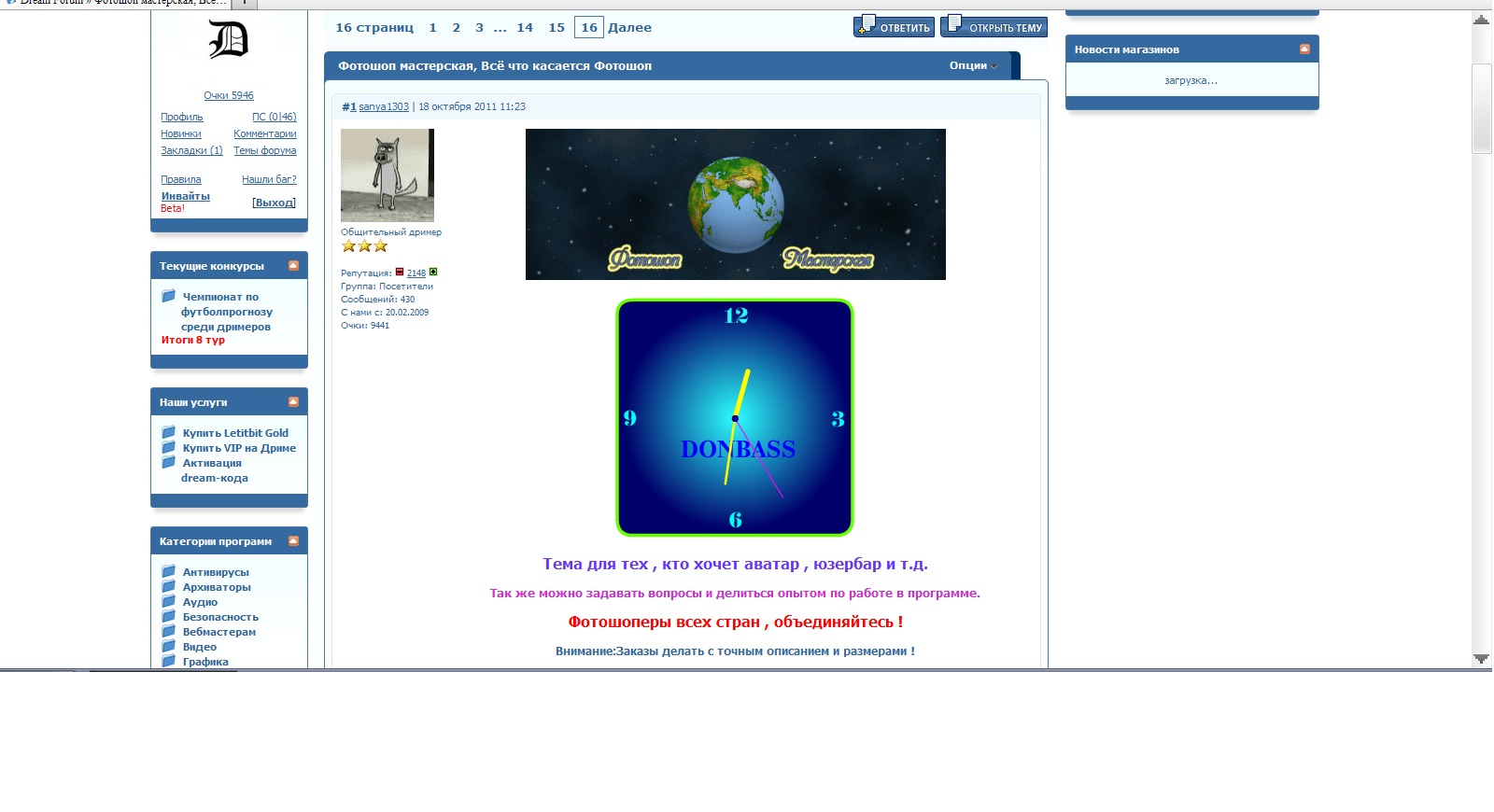Collapse the Наши услуги block
This screenshot has width=1494, height=812.
293,402
